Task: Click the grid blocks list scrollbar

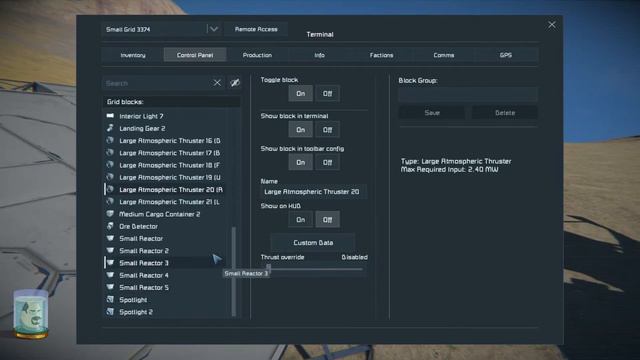Action: point(234,271)
